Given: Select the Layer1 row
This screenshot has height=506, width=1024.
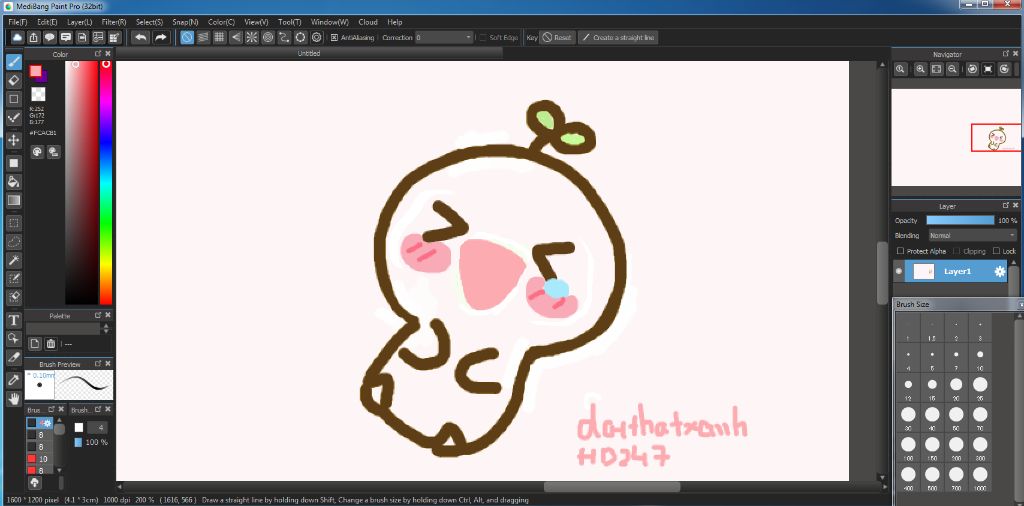Looking at the screenshot, I should (955, 272).
